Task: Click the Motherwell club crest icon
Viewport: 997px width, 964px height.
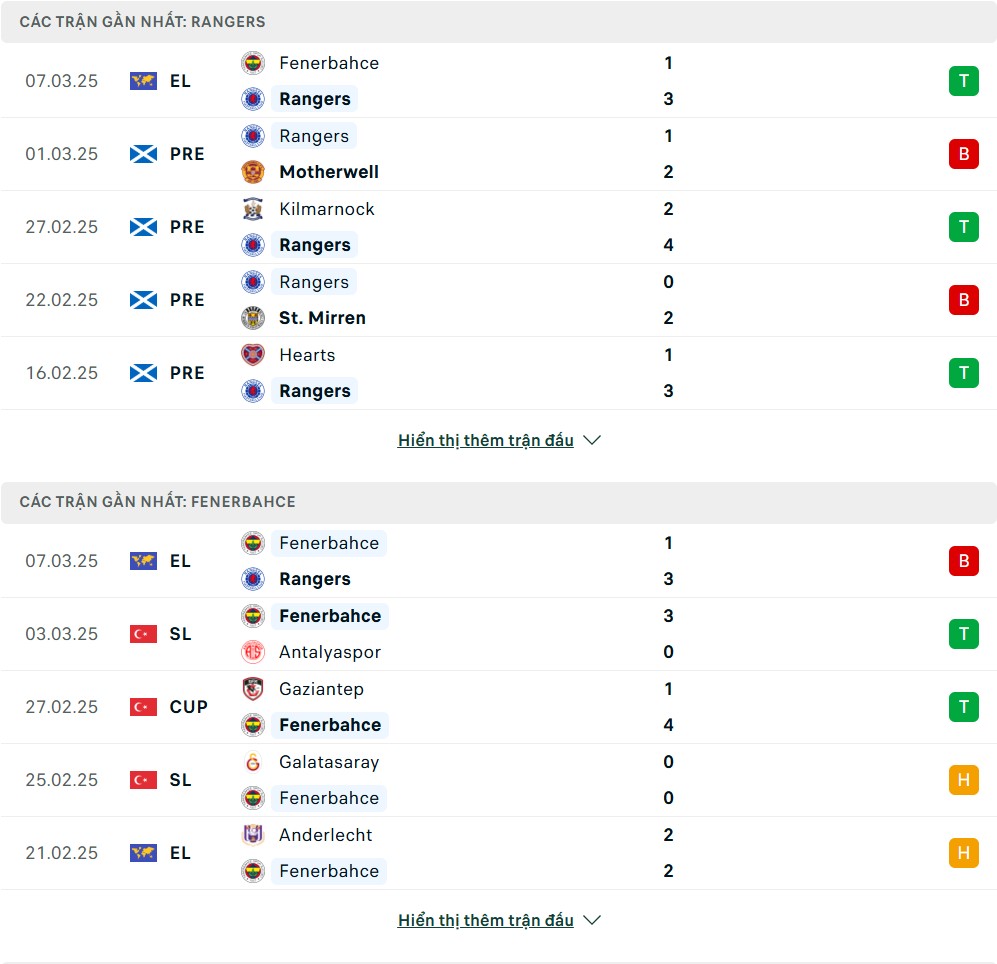Action: 253,172
